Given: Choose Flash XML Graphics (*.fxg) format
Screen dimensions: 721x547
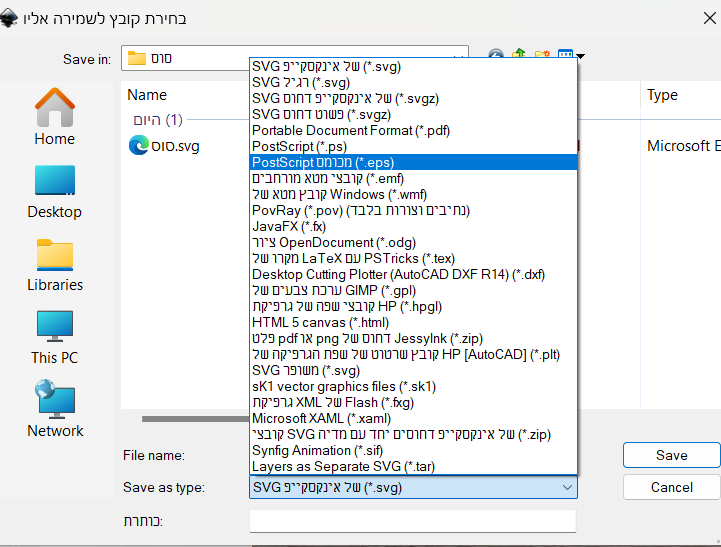Looking at the screenshot, I should pos(413,403).
